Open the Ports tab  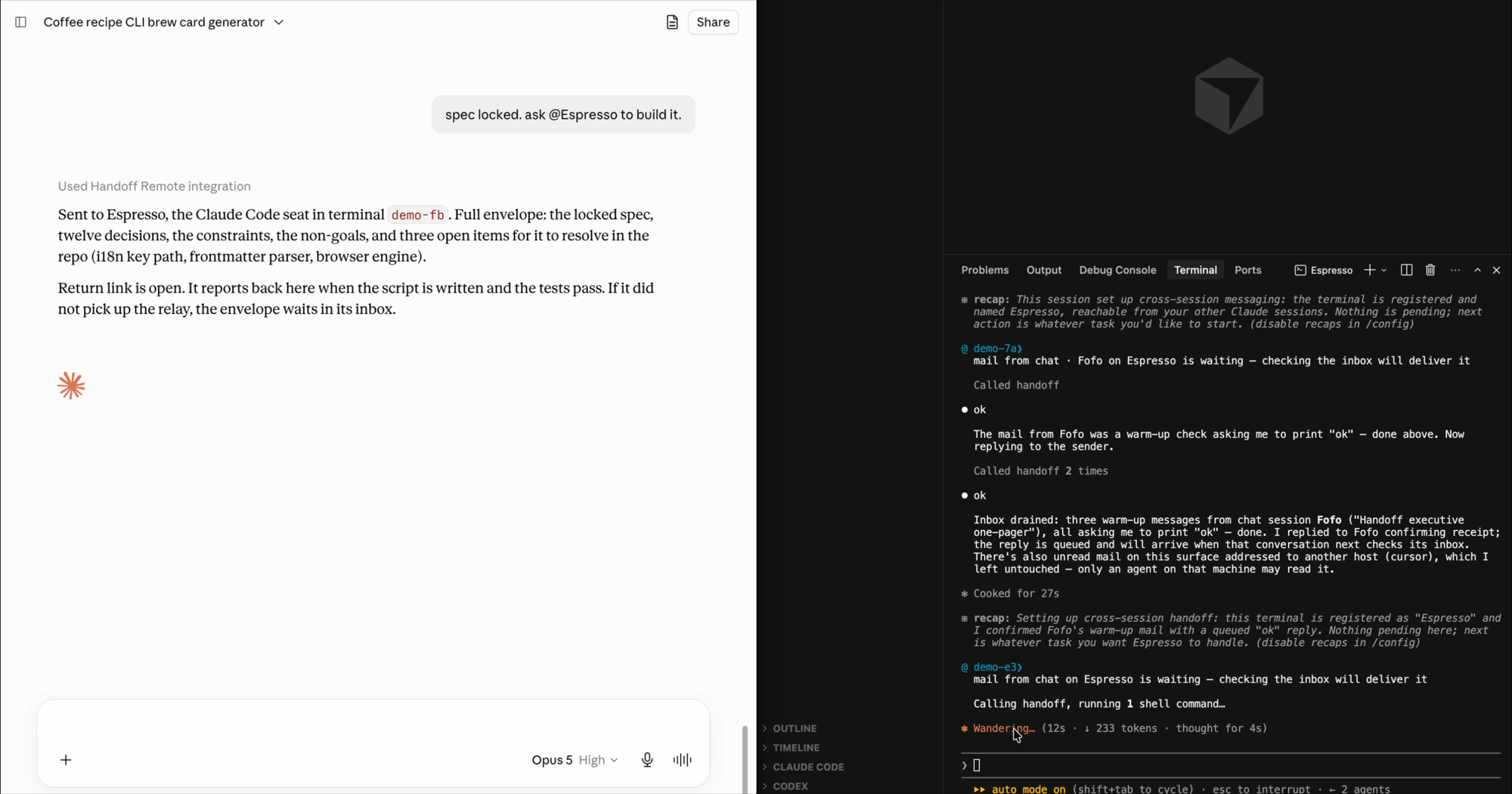click(x=1247, y=270)
